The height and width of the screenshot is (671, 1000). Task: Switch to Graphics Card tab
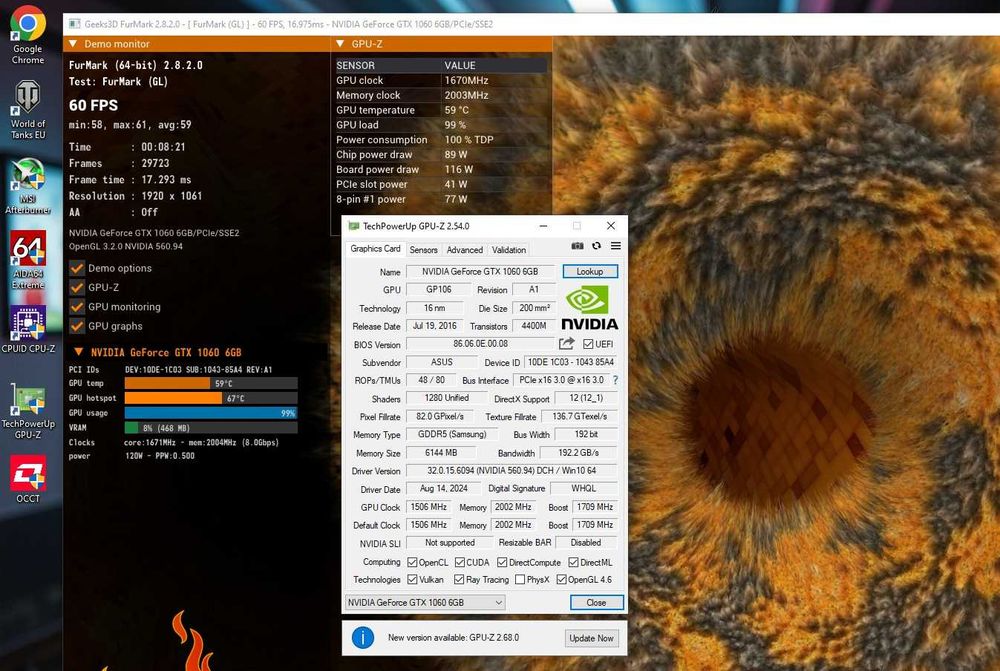[x=375, y=249]
